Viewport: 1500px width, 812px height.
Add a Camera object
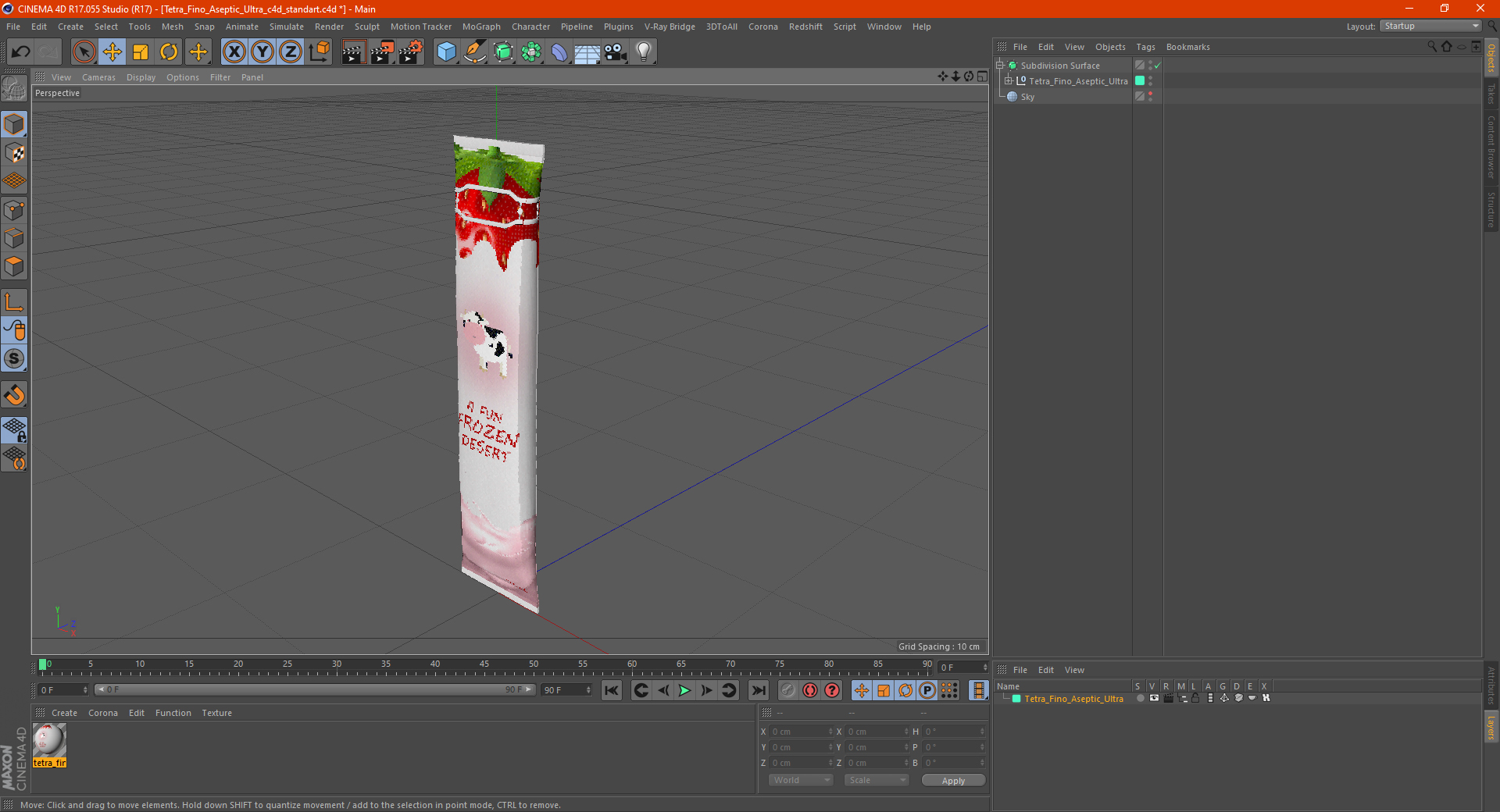(x=616, y=52)
